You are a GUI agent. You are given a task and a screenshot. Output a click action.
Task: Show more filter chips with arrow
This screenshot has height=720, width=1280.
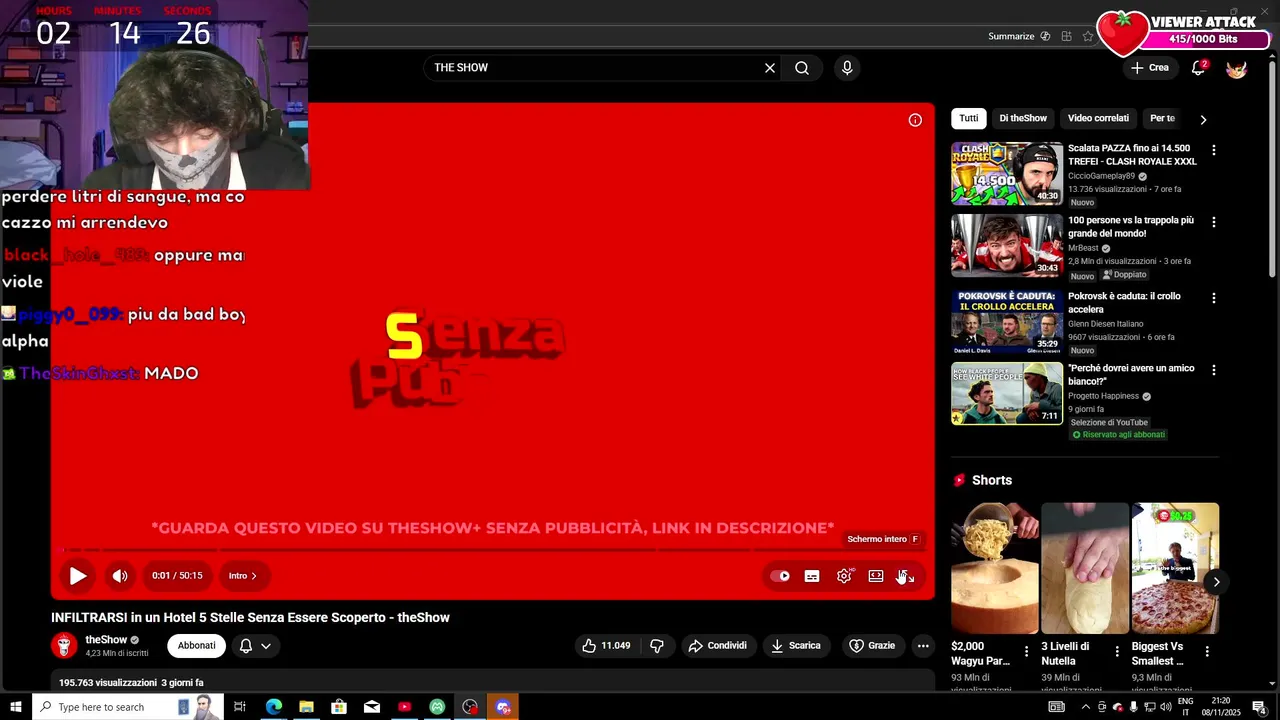[x=1203, y=119]
